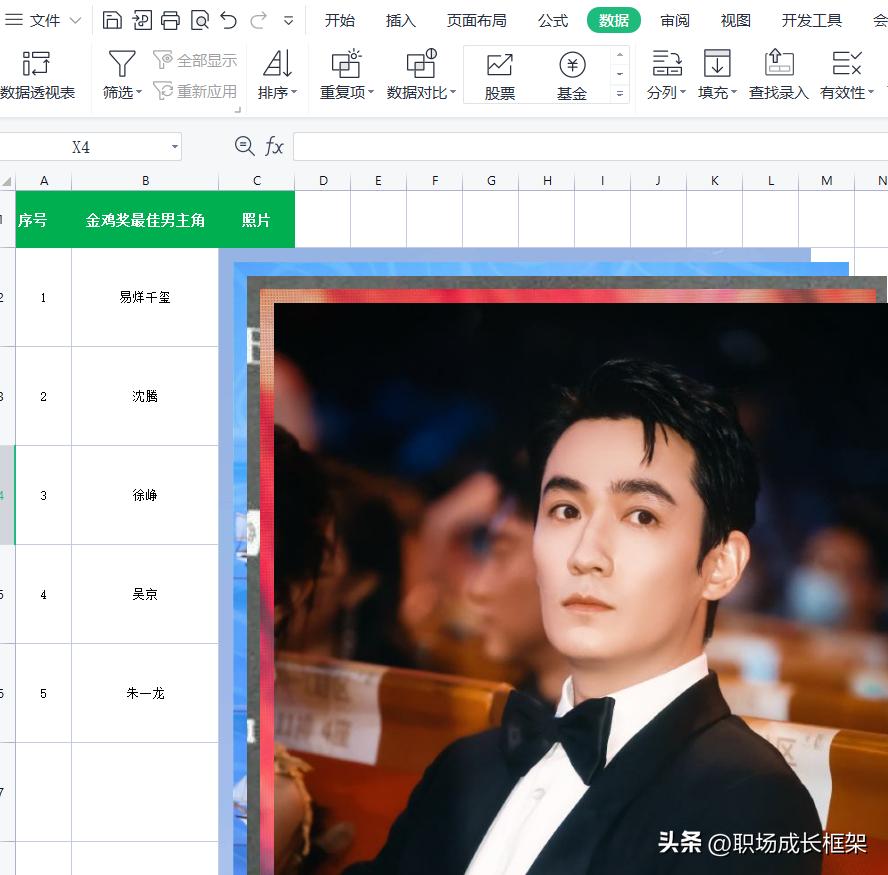The height and width of the screenshot is (875, 888).
Task: Open the 数据透视表 (PivotTable) tool
Action: point(35,75)
